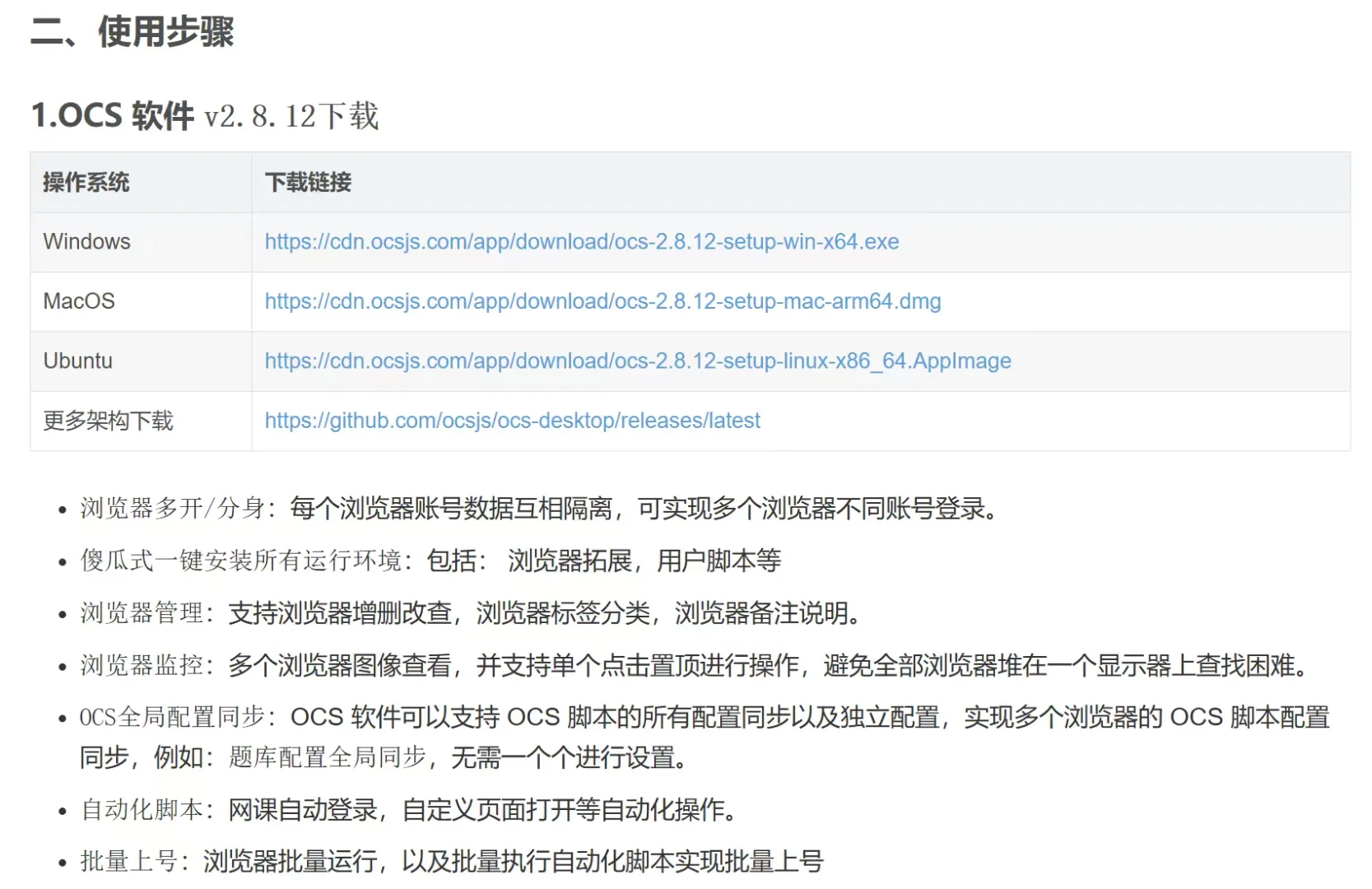Click the '1.OCS 软件 v2.8.12下载' heading
This screenshot has height=889, width=1372.
tap(205, 116)
